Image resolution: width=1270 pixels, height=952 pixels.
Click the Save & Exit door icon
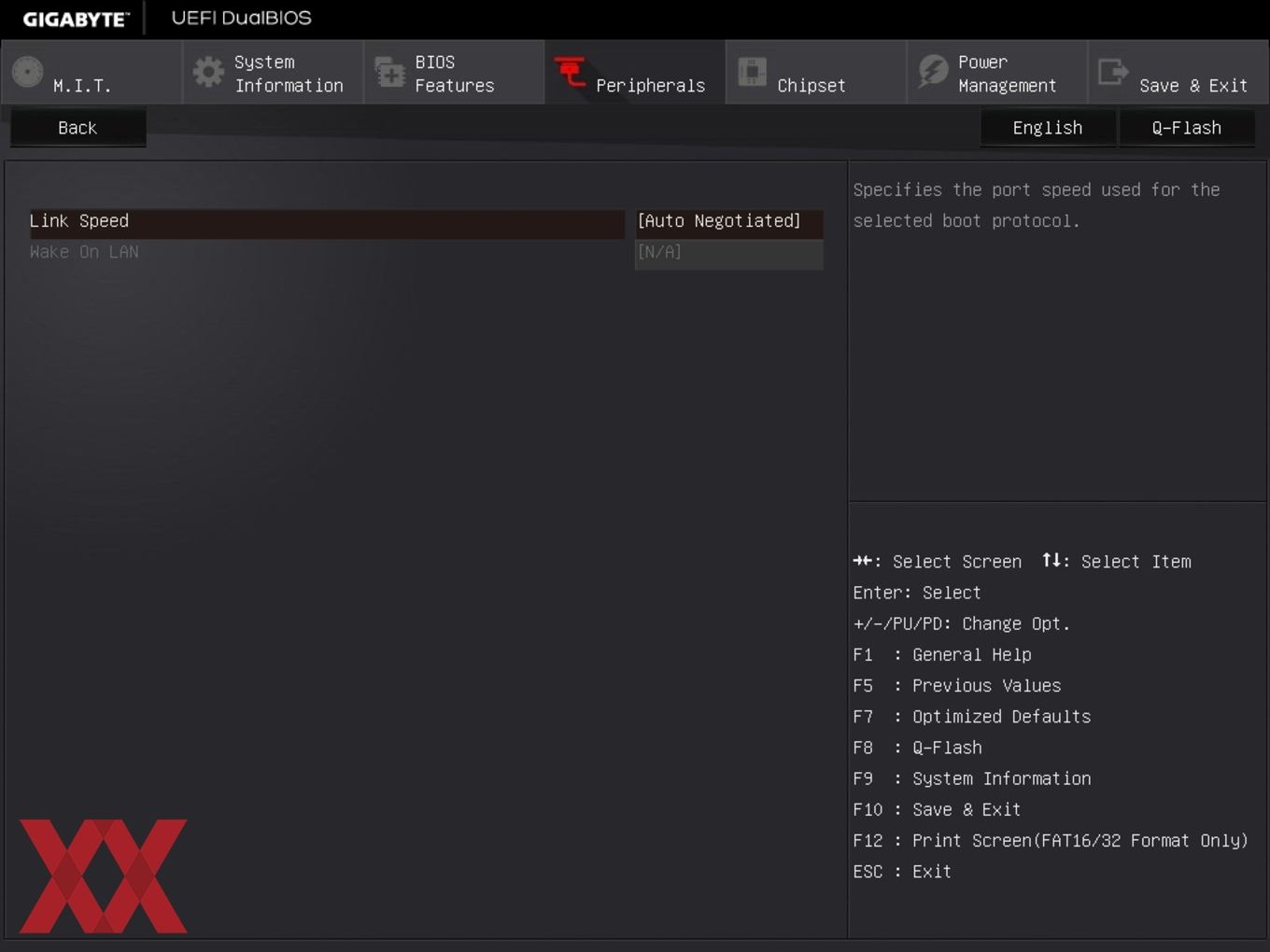click(x=1113, y=72)
